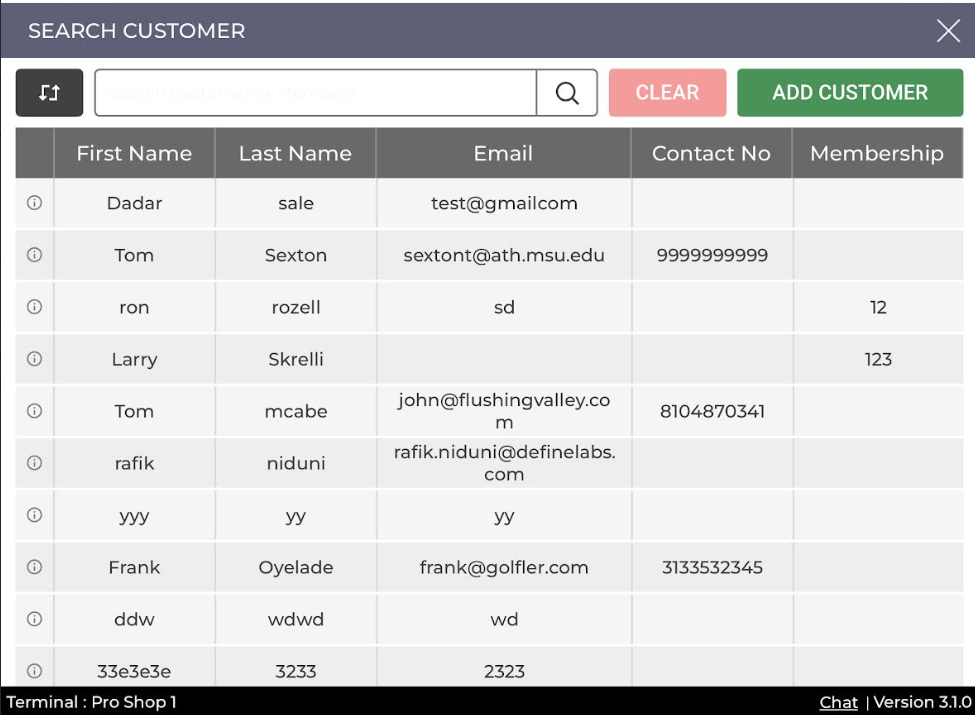Click the ADD CUSTOMER button
Viewport: 975px width, 715px height.
pyautogui.click(x=850, y=93)
